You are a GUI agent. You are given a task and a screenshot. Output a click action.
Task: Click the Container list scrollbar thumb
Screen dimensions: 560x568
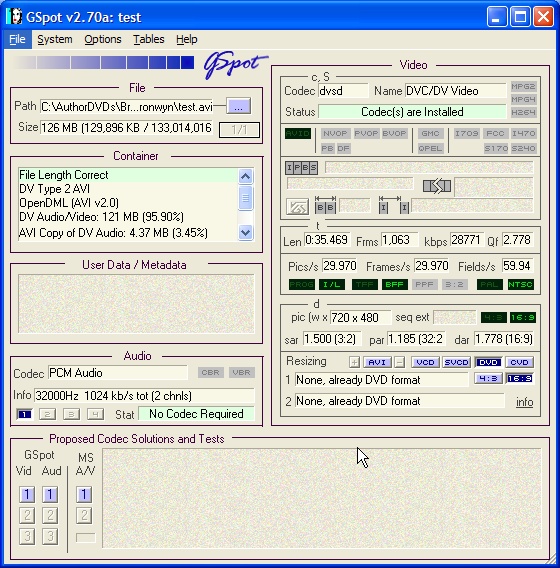point(246,198)
